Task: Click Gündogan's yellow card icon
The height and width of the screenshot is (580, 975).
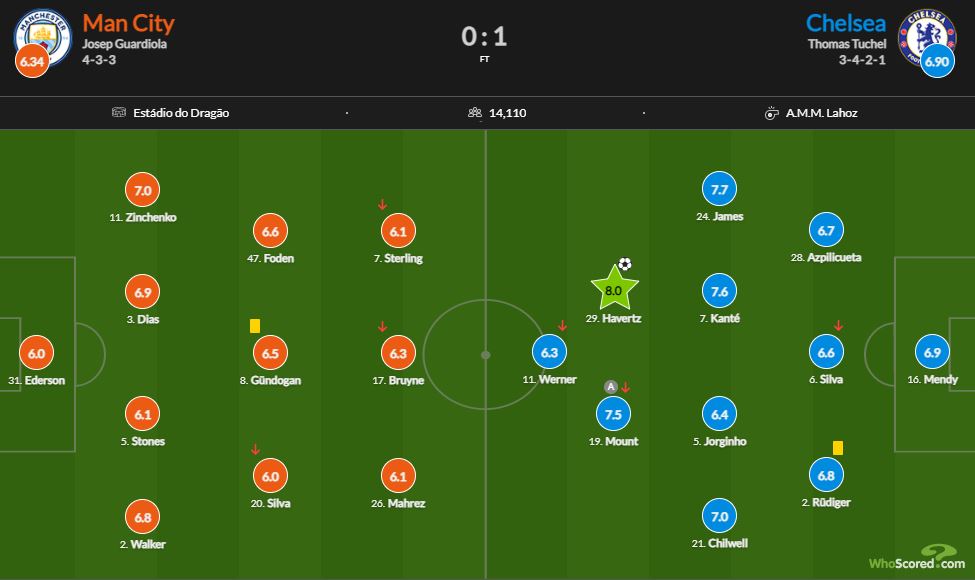Action: [255, 326]
